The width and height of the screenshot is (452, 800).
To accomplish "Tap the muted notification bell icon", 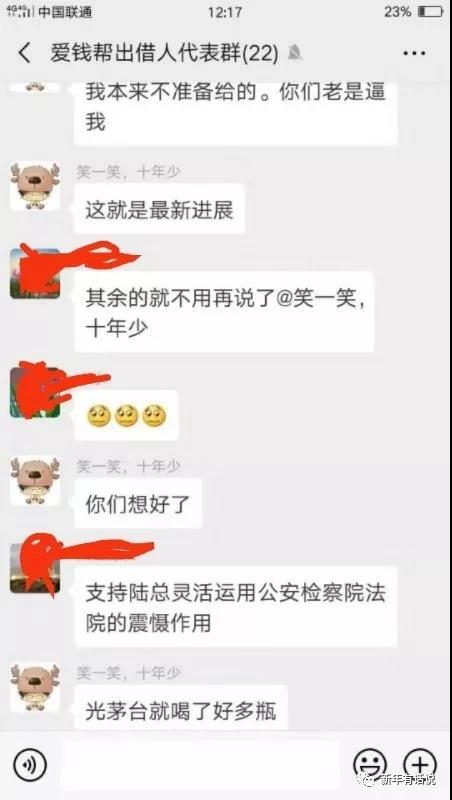I will [294, 53].
